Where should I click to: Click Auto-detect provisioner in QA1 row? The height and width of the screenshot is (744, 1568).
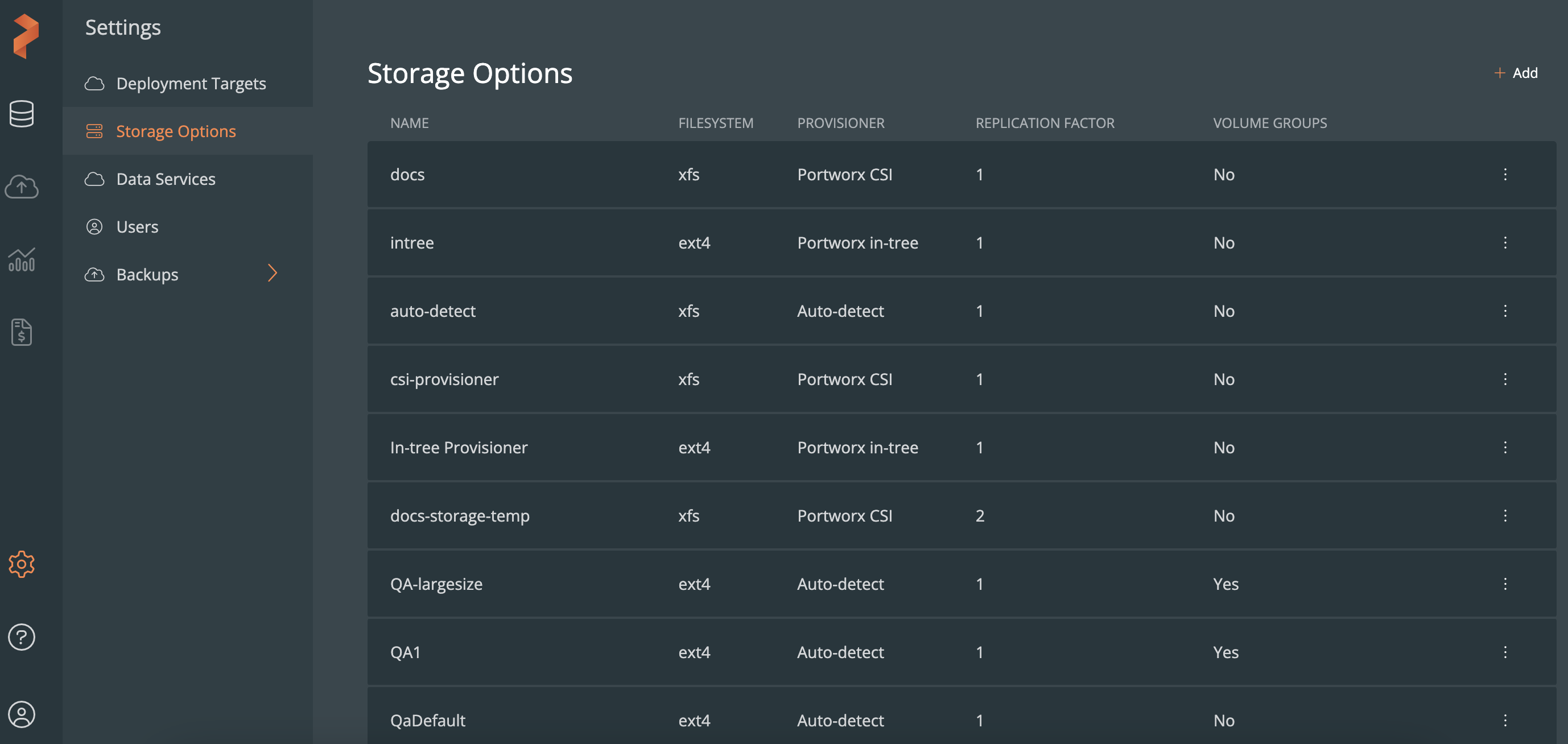click(840, 652)
